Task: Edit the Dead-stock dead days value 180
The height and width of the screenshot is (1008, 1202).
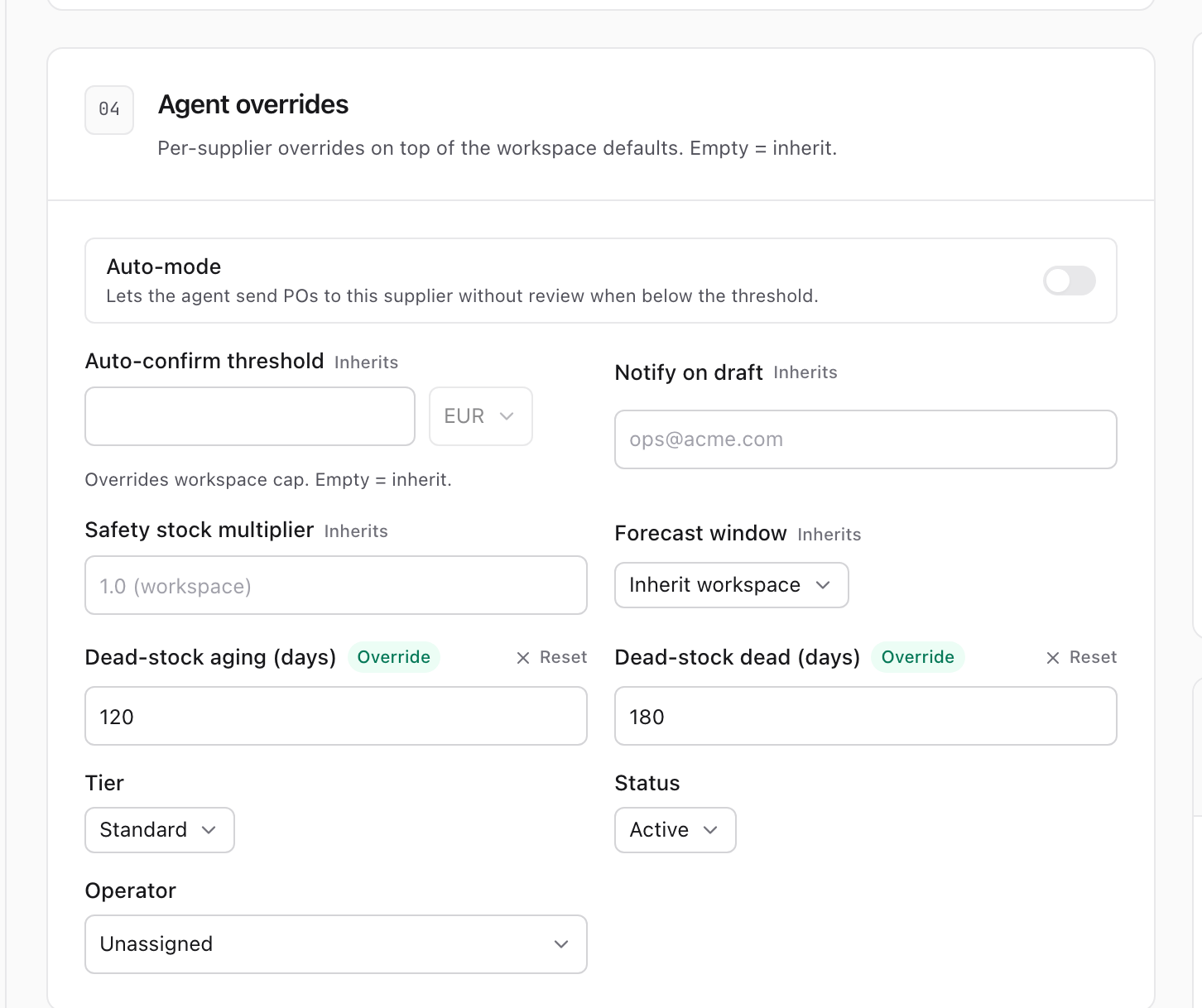Action: 865,716
